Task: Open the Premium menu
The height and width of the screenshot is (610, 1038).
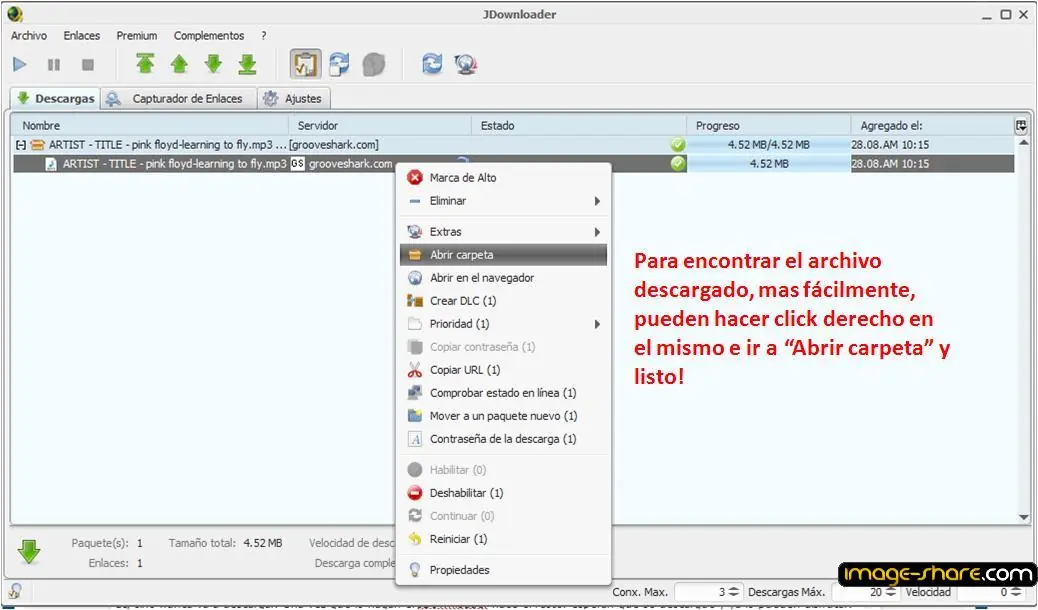Action: point(137,36)
